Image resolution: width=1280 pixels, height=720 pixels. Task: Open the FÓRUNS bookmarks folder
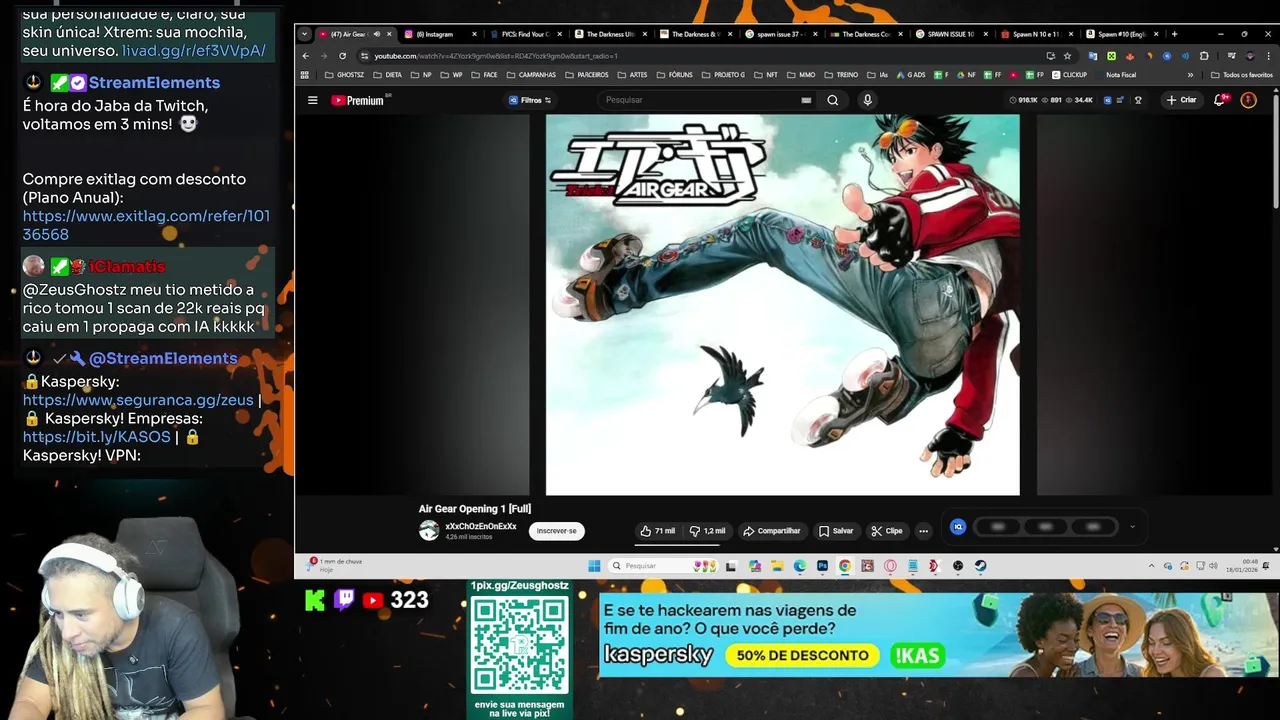pos(674,75)
